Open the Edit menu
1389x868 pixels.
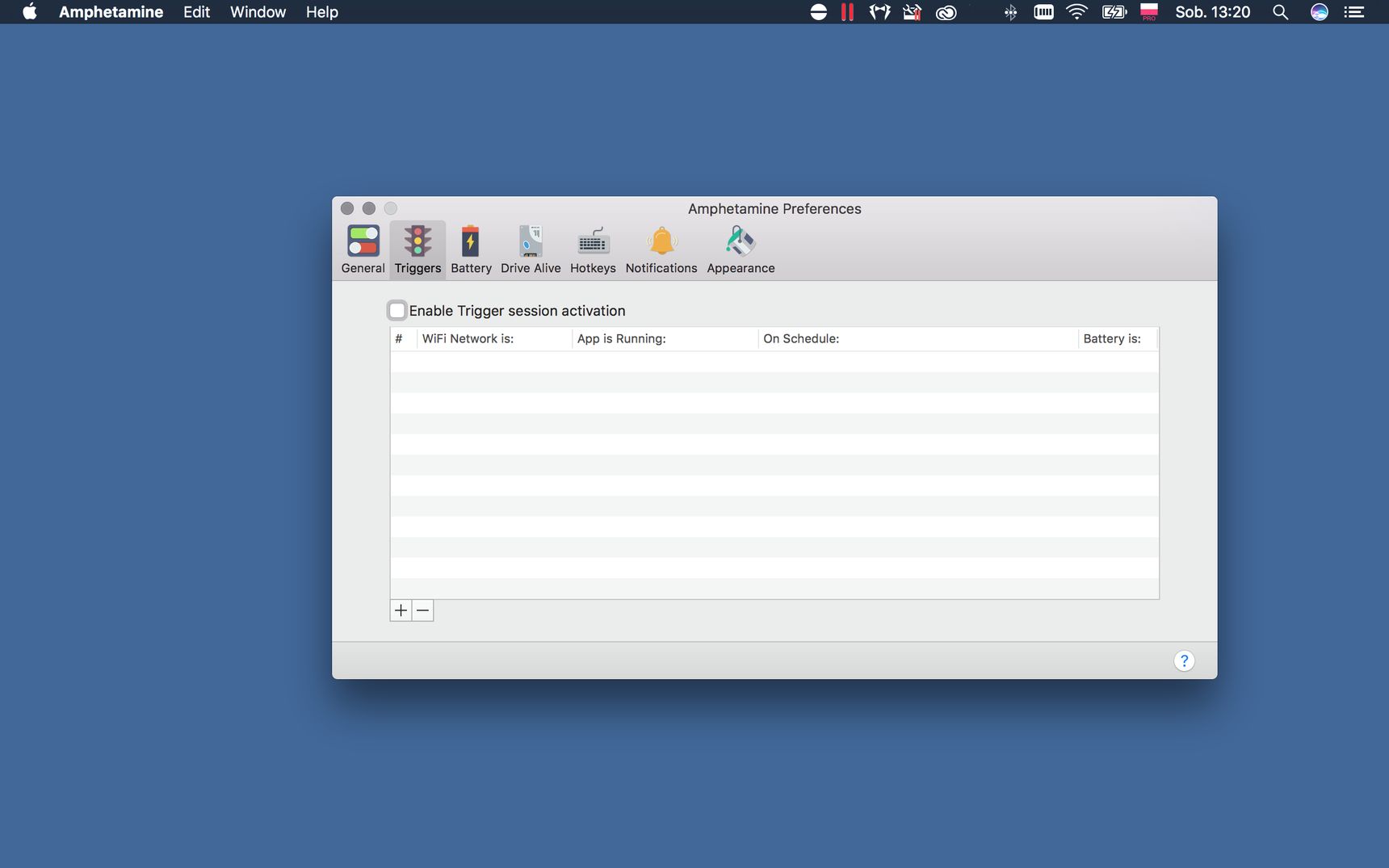[x=196, y=12]
